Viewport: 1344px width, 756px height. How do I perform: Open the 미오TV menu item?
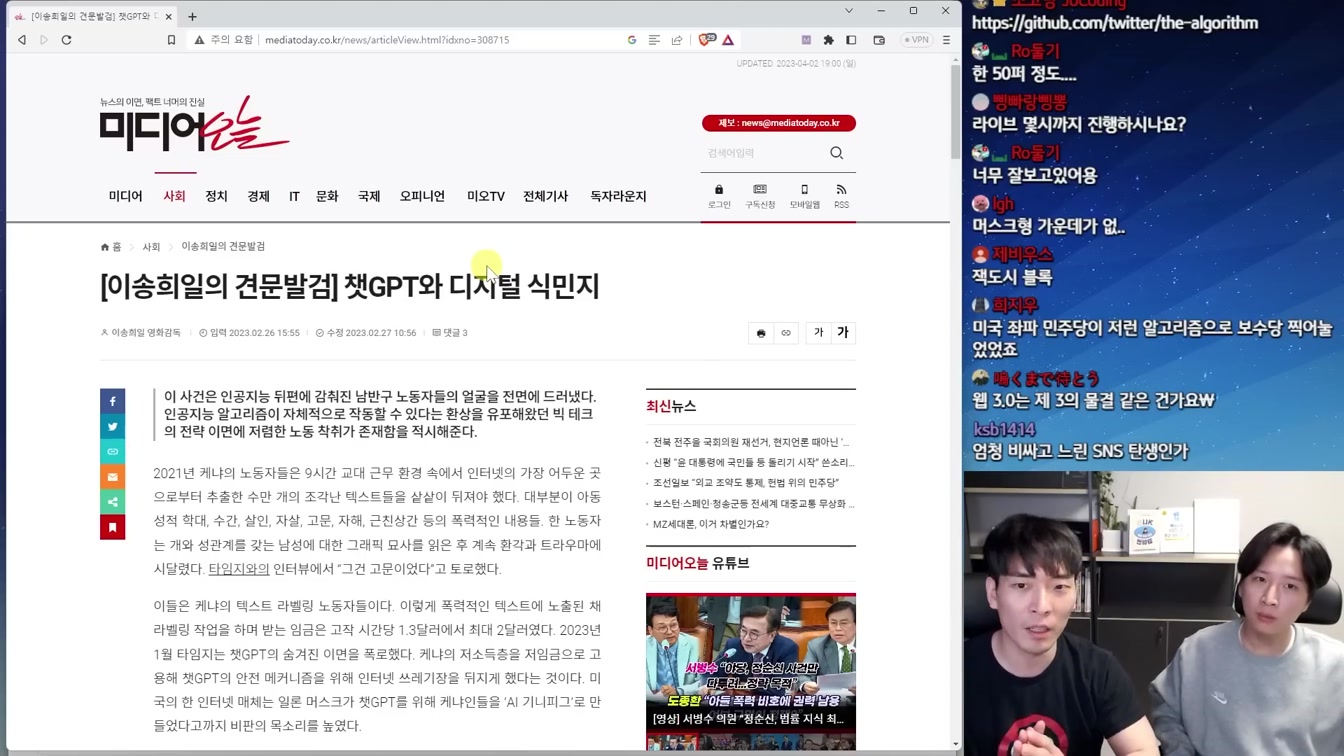[x=486, y=196]
